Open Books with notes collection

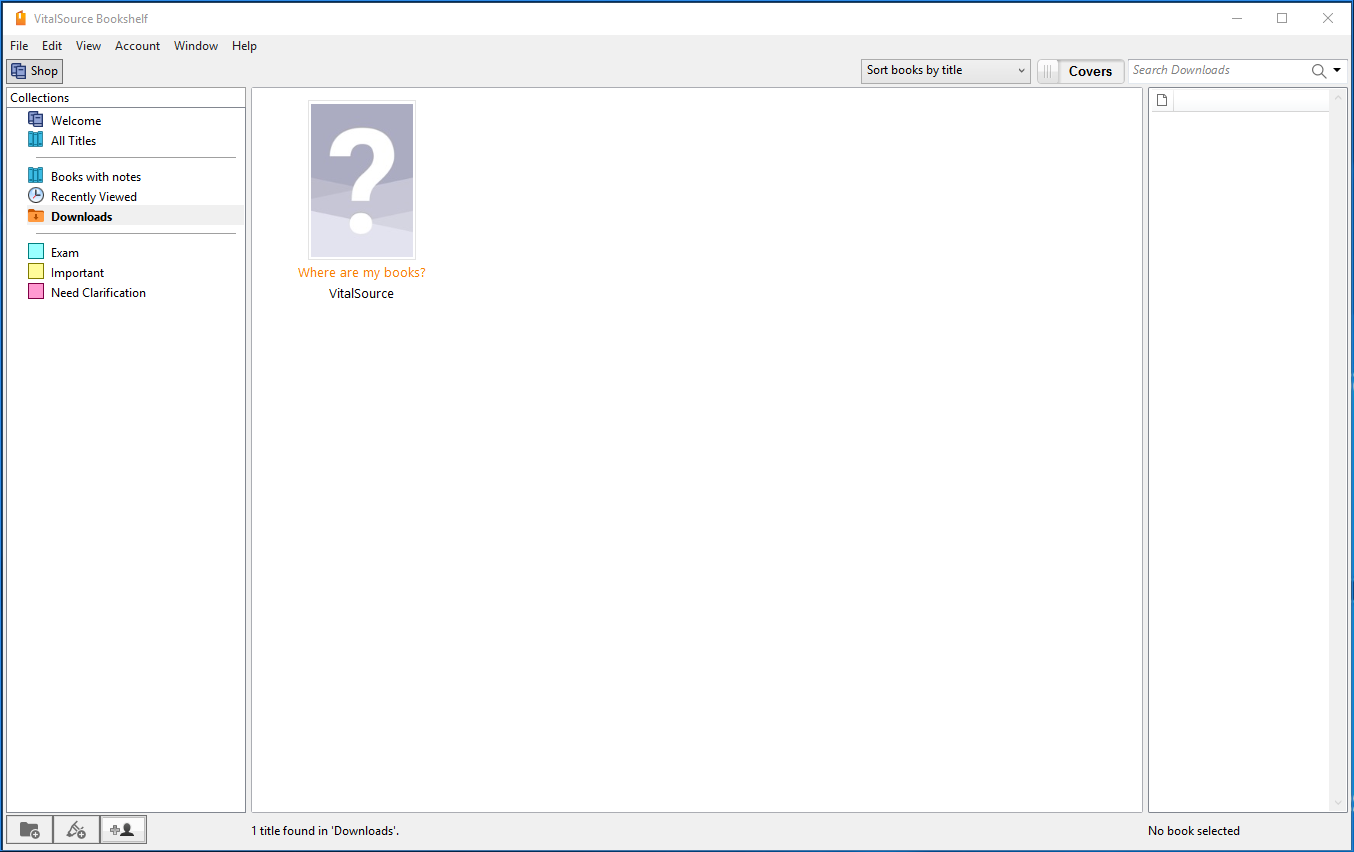coord(95,177)
